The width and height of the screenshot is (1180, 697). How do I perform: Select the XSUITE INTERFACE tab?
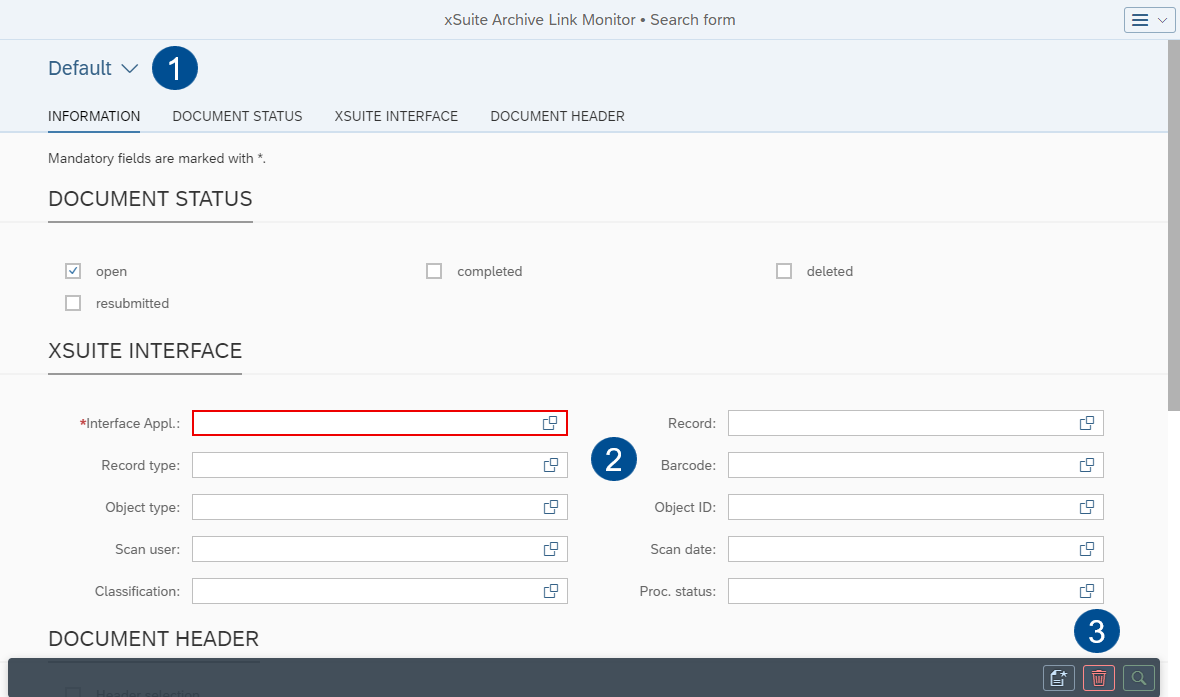coord(396,116)
